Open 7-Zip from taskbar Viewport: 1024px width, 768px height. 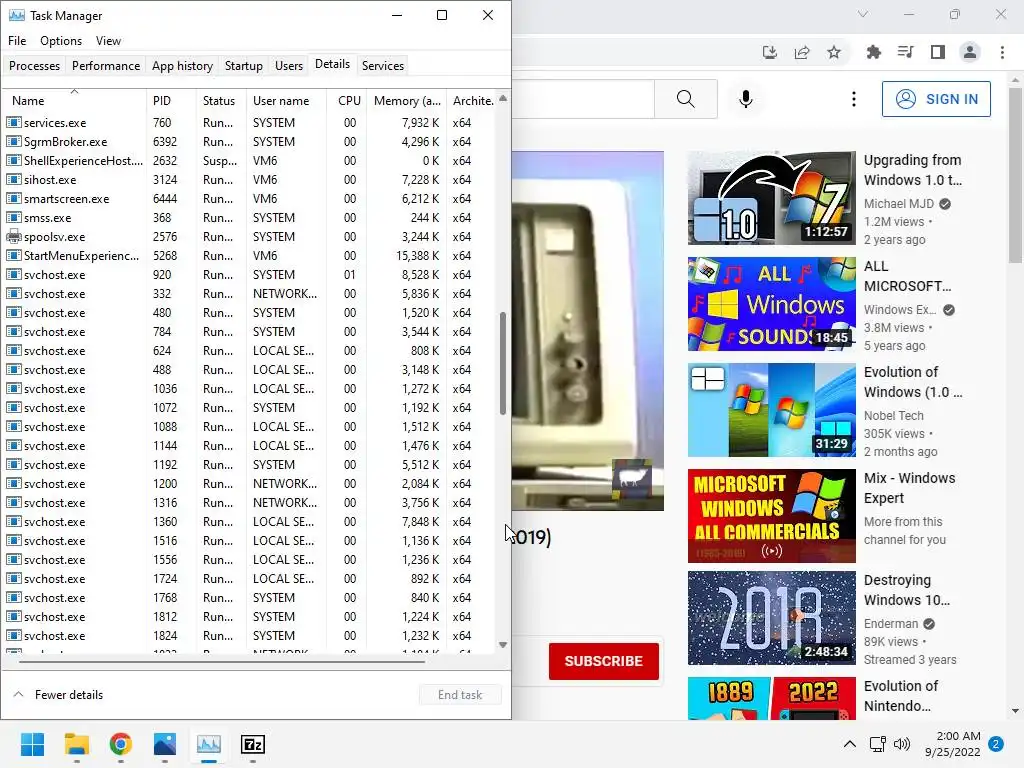click(253, 744)
